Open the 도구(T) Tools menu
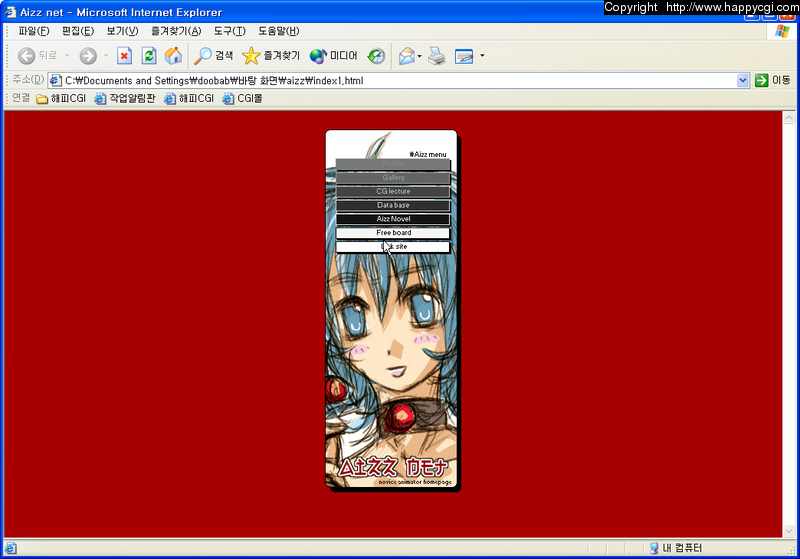Screen dimensions: 800x559 (x=229, y=31)
